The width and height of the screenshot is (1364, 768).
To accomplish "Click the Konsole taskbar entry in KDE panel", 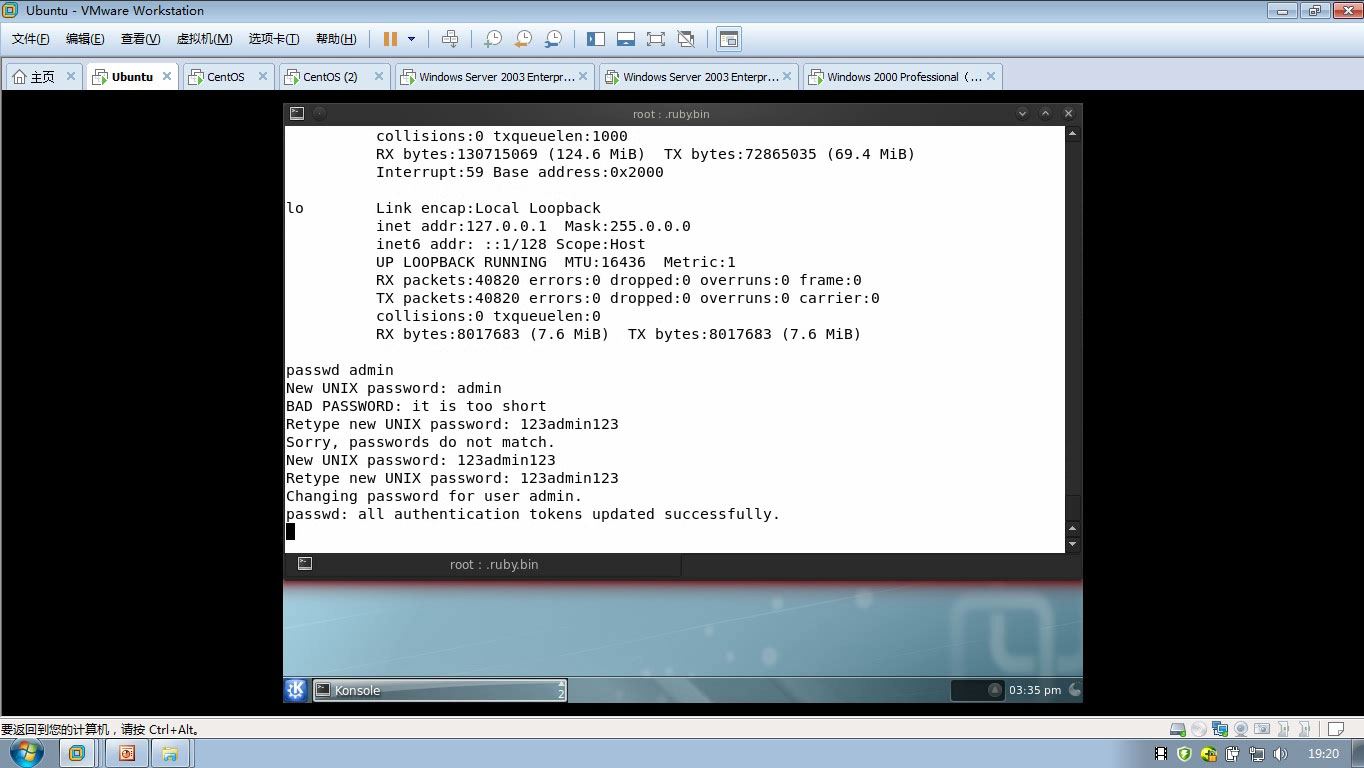I will tap(439, 690).
